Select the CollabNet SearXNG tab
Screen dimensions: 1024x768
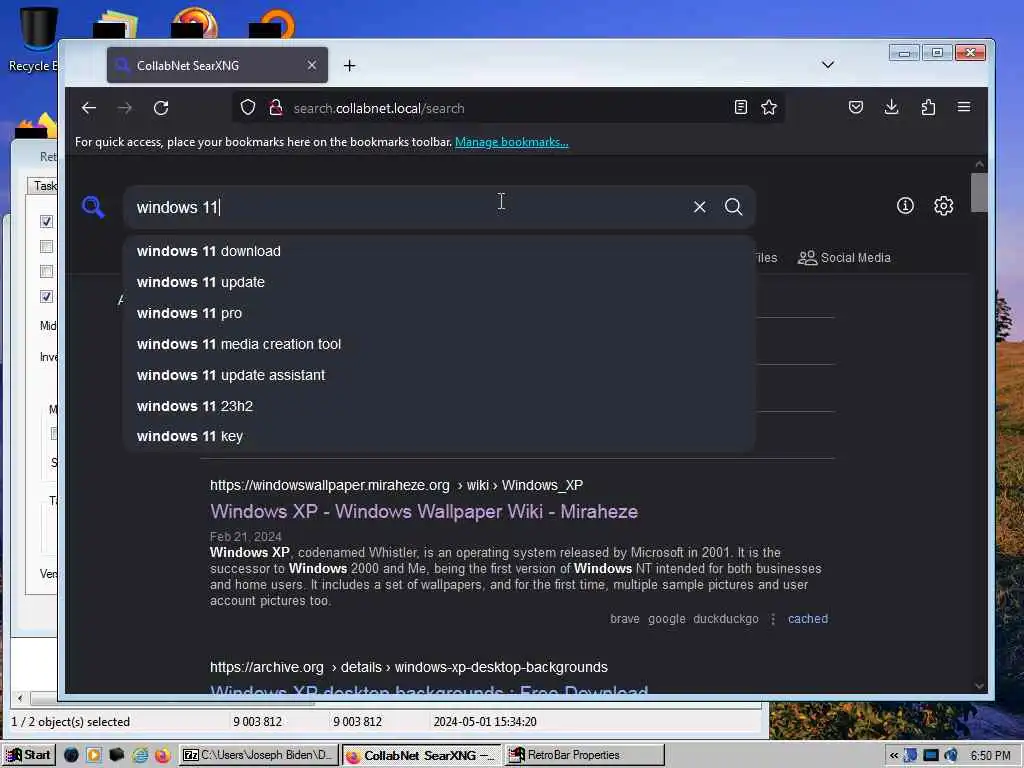point(217,65)
